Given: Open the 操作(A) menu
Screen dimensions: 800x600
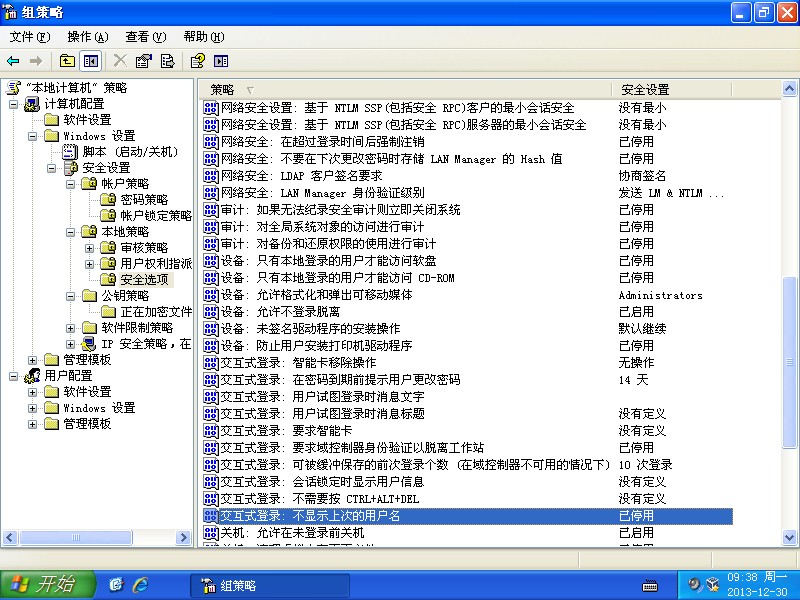Looking at the screenshot, I should point(87,37).
